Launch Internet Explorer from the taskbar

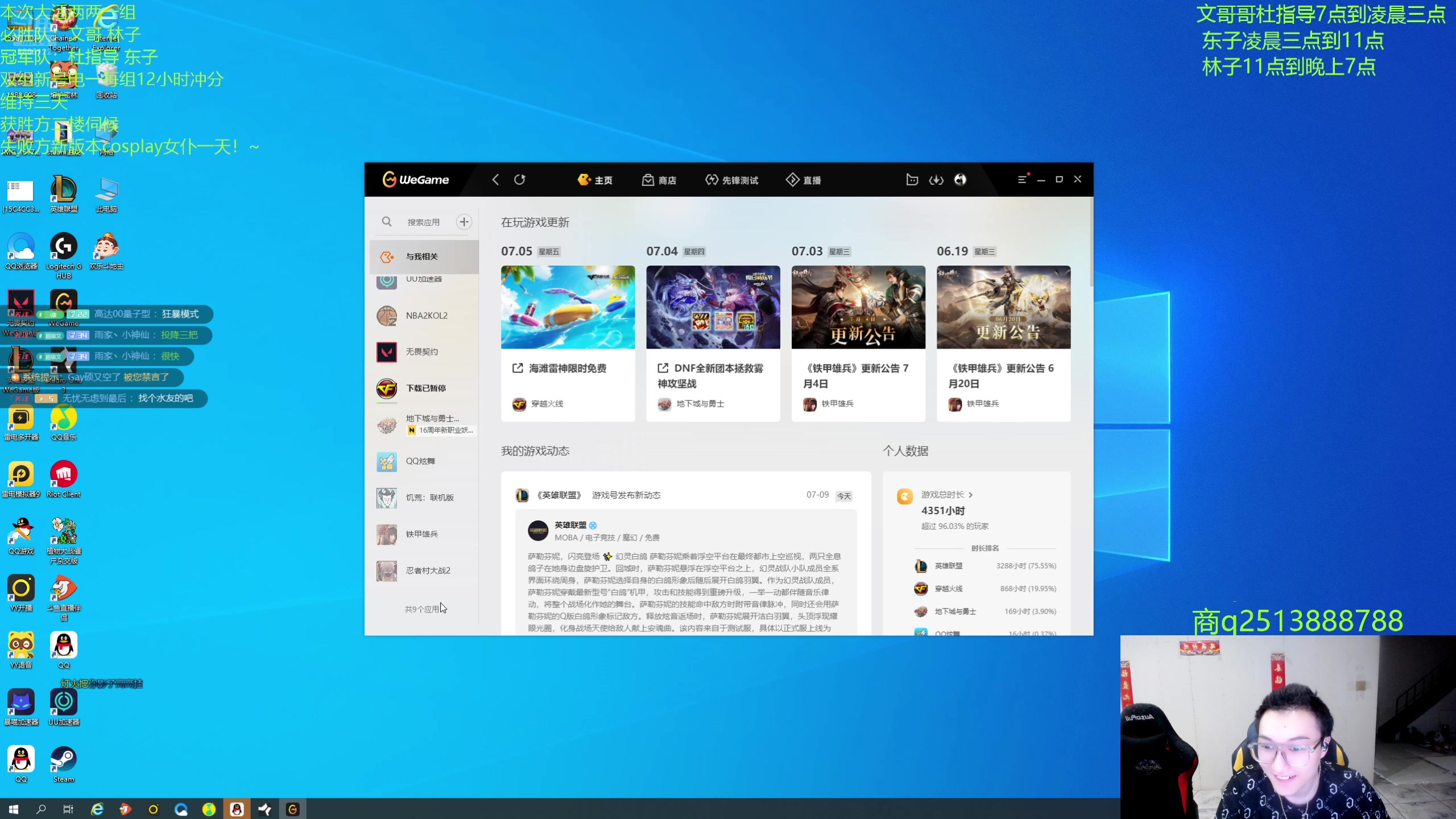(x=97, y=809)
